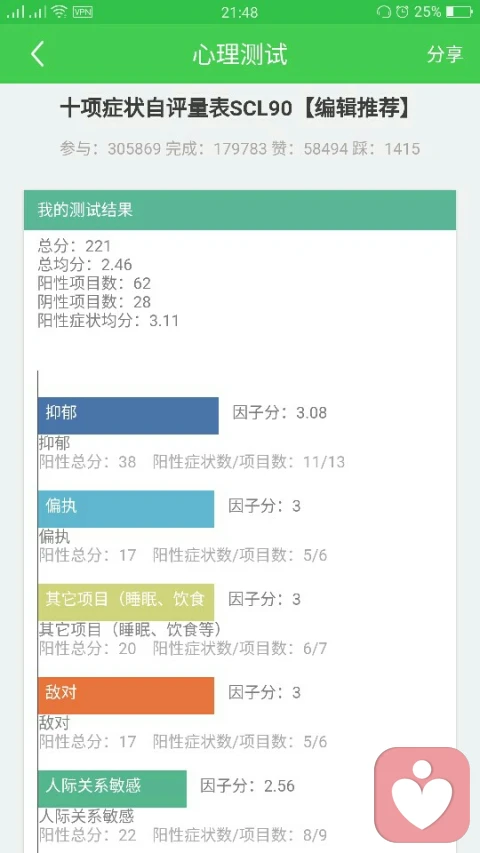The image size is (480, 853).
Task: Click the 分享 share button
Action: [x=445, y=54]
